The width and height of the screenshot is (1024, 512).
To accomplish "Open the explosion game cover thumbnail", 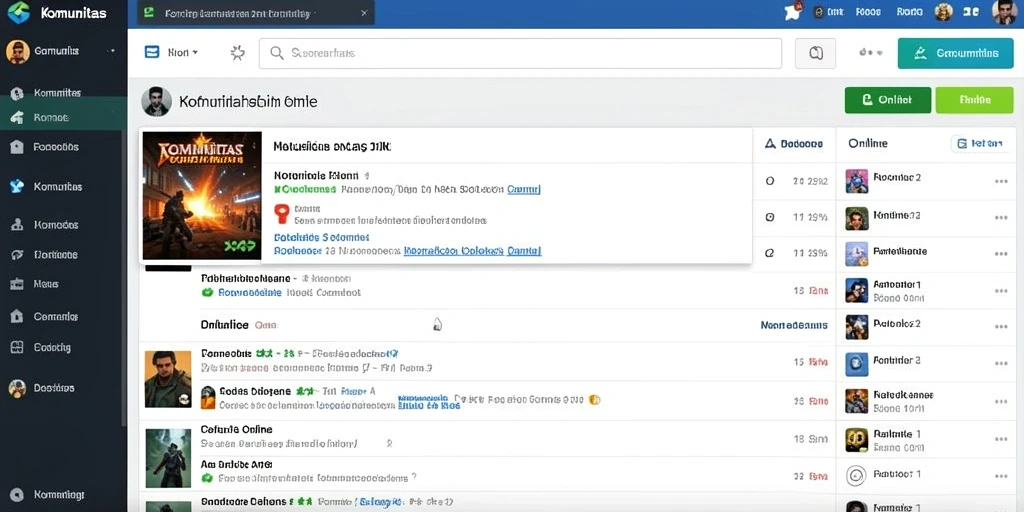I will 202,196.
